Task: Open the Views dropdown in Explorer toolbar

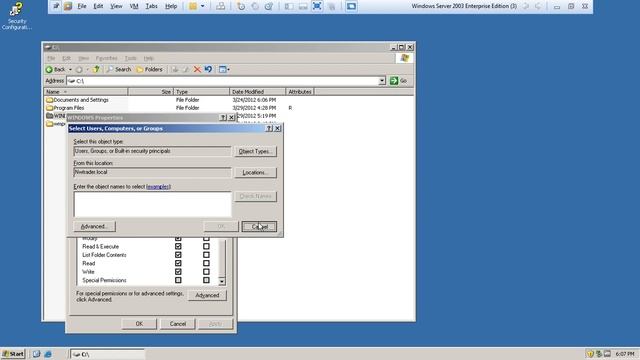Action: tap(224, 69)
